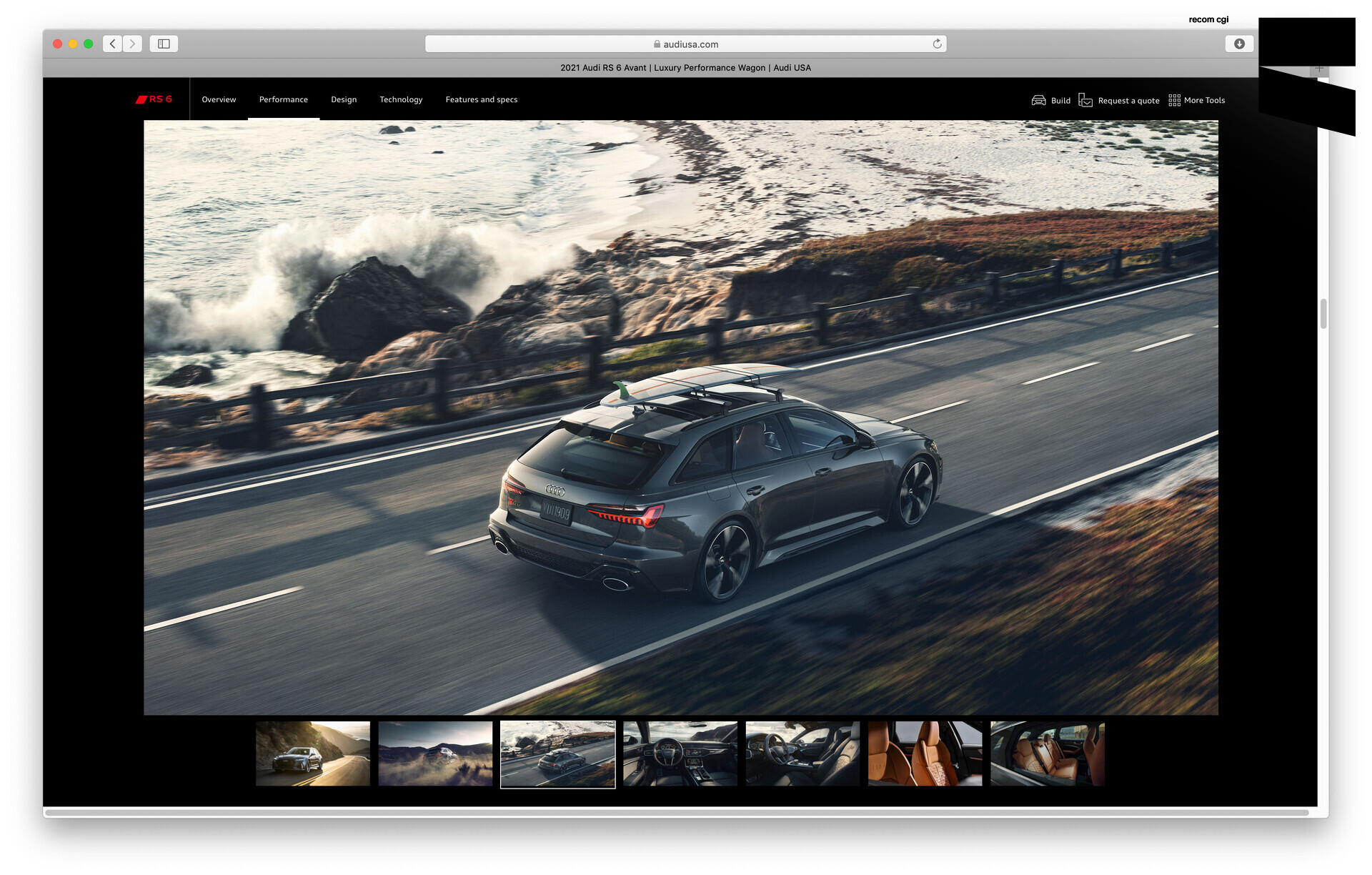
Task: Toggle the Safari sidebar icon
Action: tap(164, 44)
